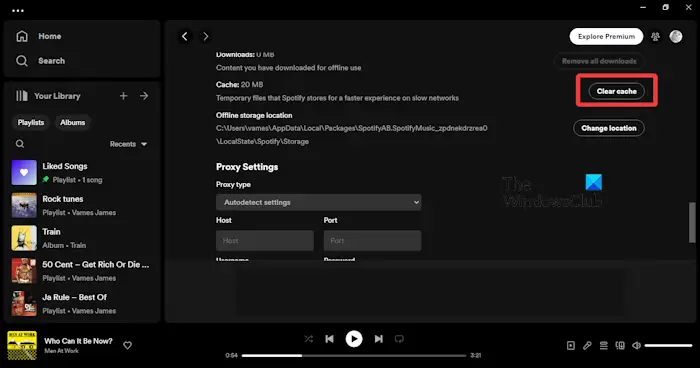This screenshot has height=368, width=700.
Task: Skip to the previous track
Action: coord(329,339)
